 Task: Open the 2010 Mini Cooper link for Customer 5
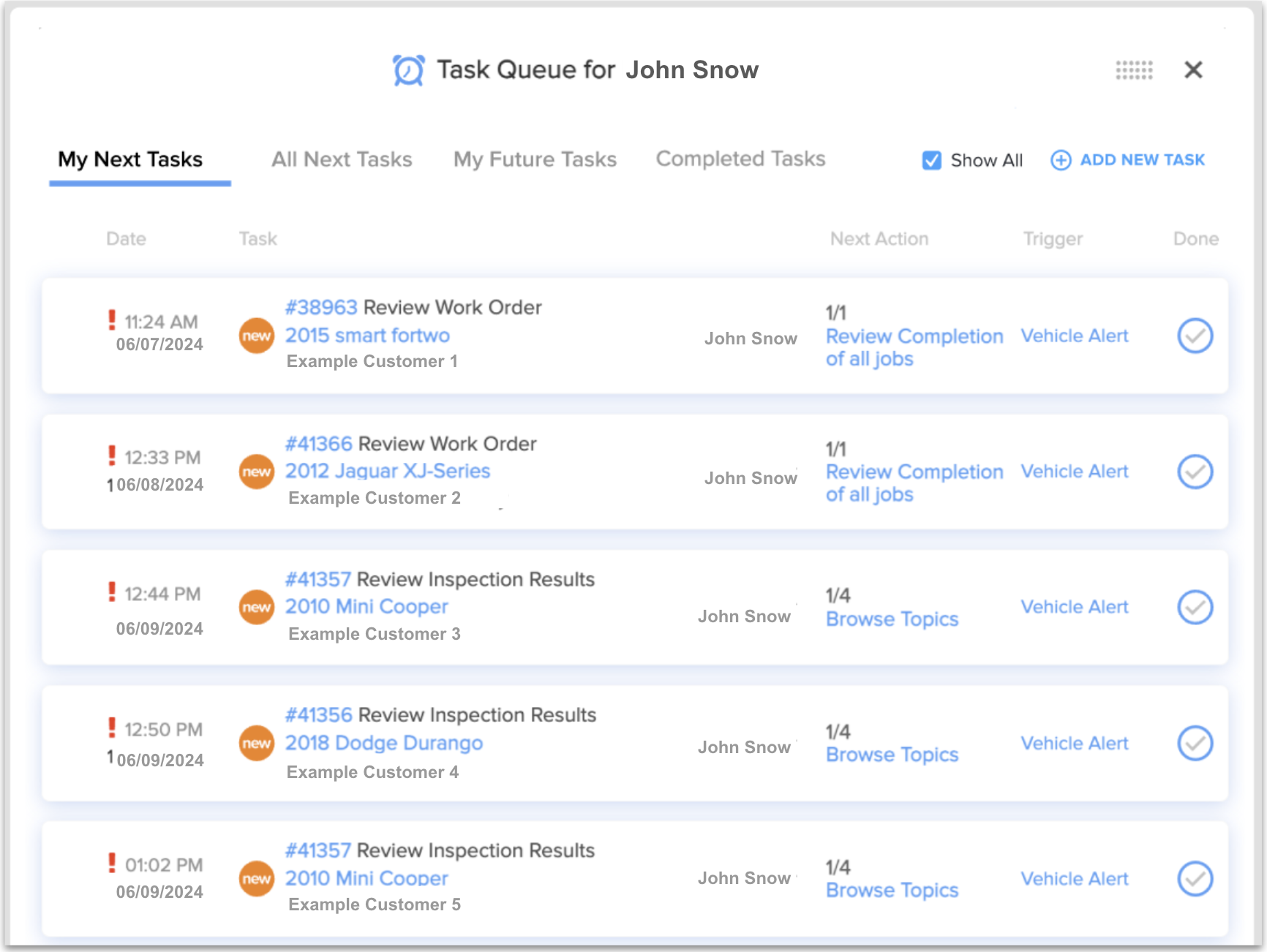click(x=366, y=878)
